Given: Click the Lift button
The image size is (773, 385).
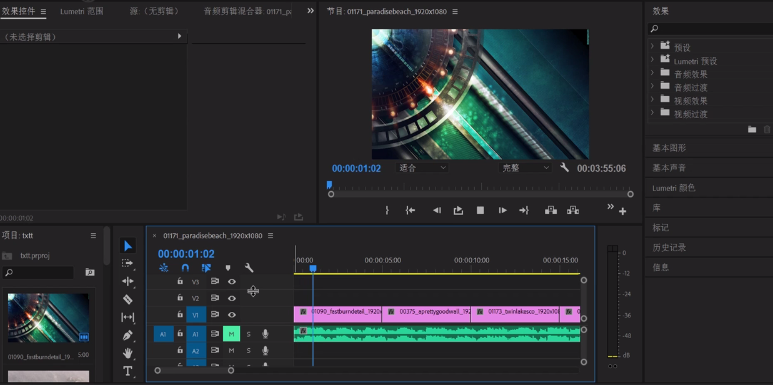Looking at the screenshot, I should [x=551, y=210].
